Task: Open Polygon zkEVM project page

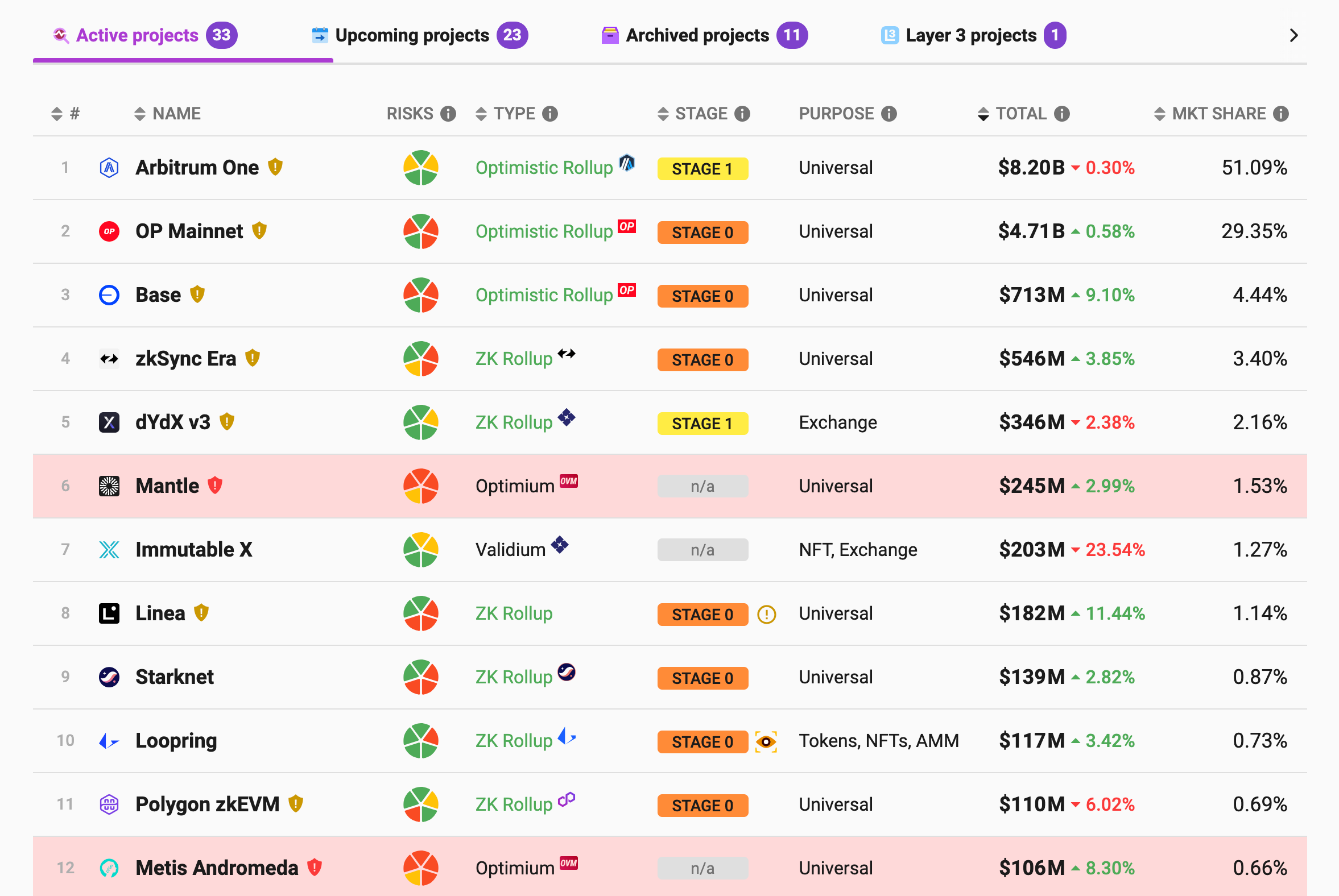Action: 208,804
